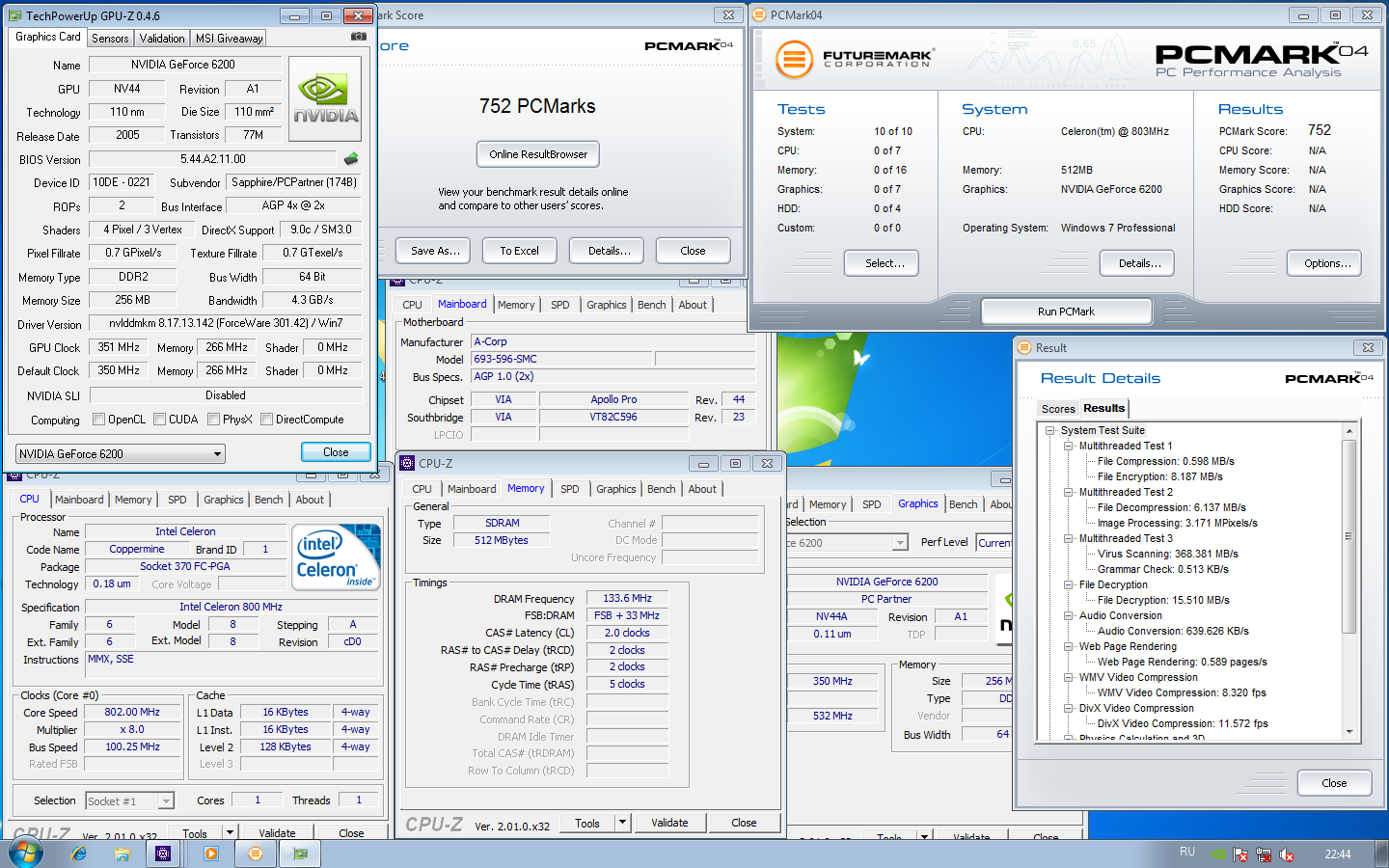Image resolution: width=1389 pixels, height=868 pixels.
Task: Launch Internet Explorer from the taskbar
Action: (x=78, y=854)
